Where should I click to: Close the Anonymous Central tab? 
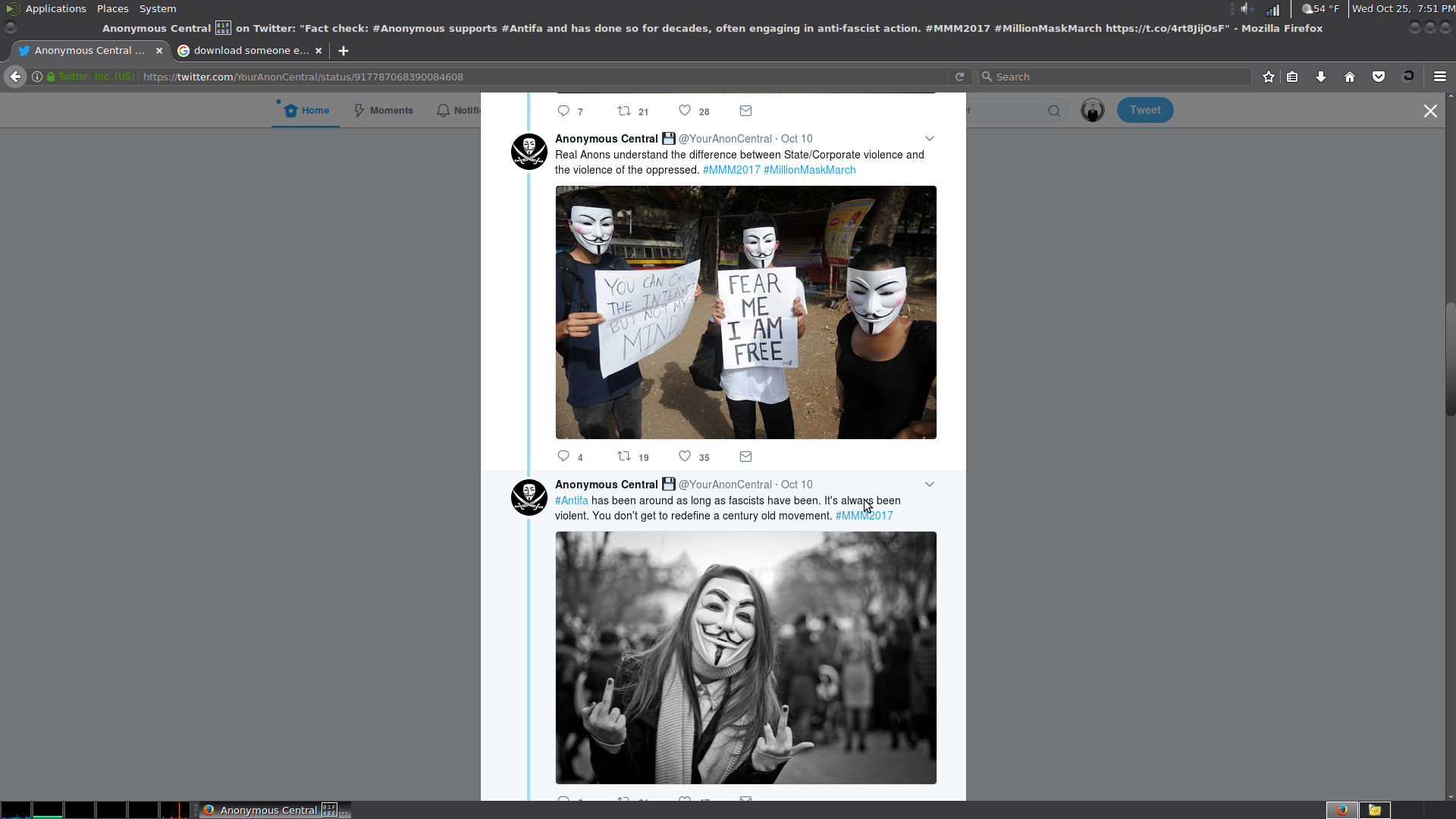(x=159, y=51)
